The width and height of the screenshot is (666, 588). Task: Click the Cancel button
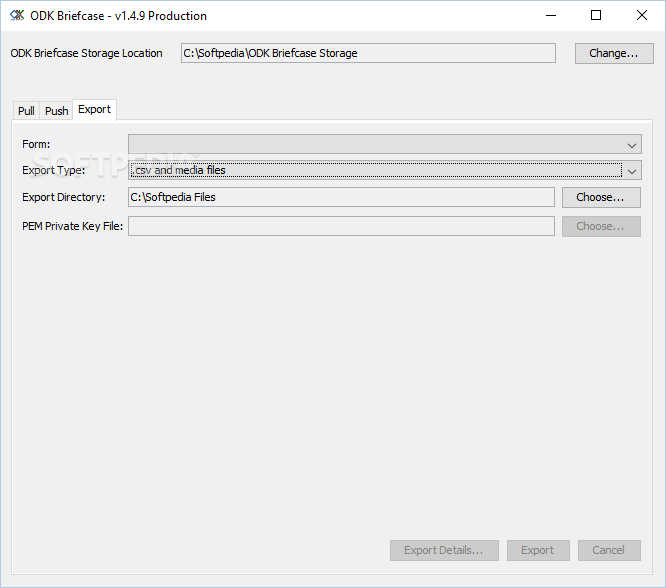[609, 551]
